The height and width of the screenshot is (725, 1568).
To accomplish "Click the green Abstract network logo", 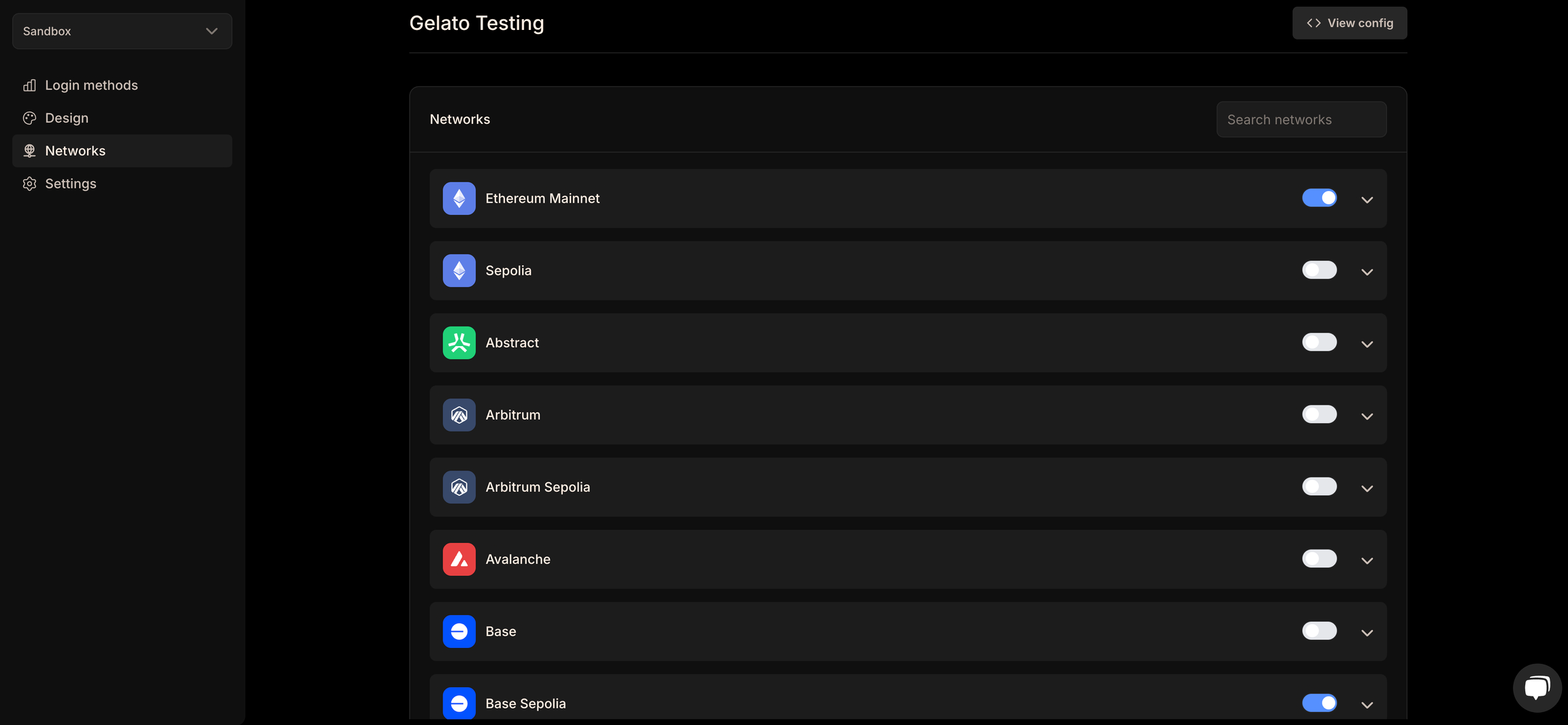I will (x=459, y=343).
